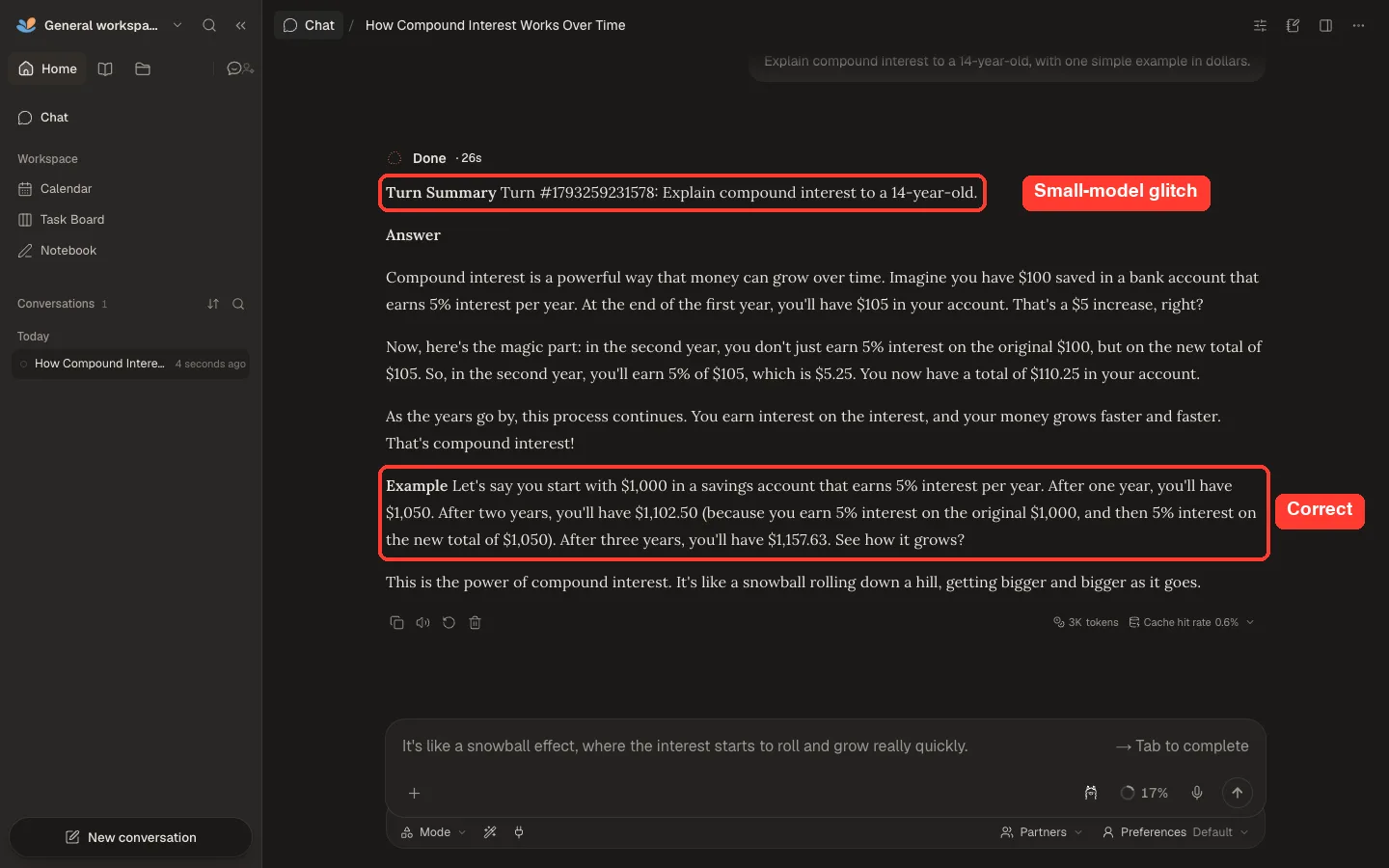Copy the assistant's answer
Screen dimensions: 1389x868
396,623
